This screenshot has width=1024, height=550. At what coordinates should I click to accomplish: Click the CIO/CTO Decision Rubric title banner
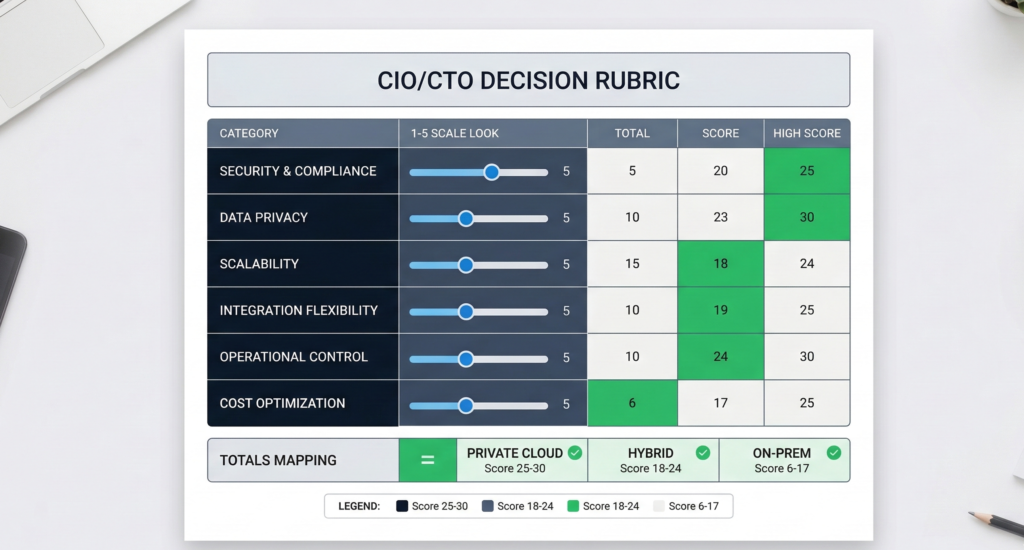(x=528, y=80)
